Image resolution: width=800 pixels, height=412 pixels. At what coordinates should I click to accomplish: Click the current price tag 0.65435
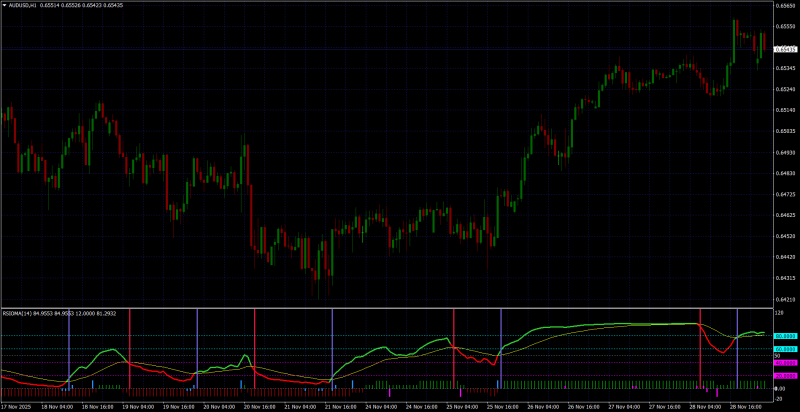785,49
